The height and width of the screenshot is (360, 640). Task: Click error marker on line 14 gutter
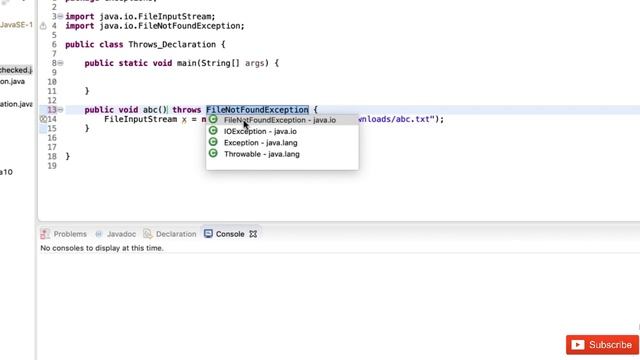coord(43,119)
